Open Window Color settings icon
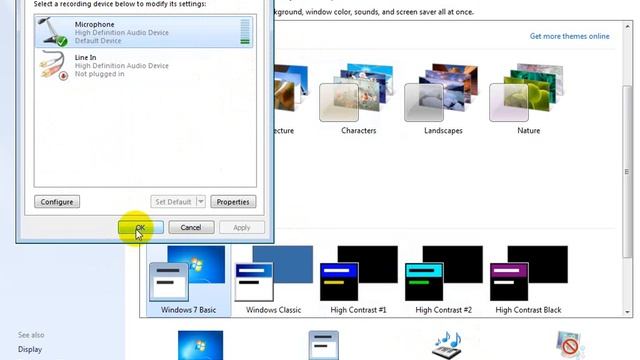Viewport: 640px width, 360px height. click(323, 345)
